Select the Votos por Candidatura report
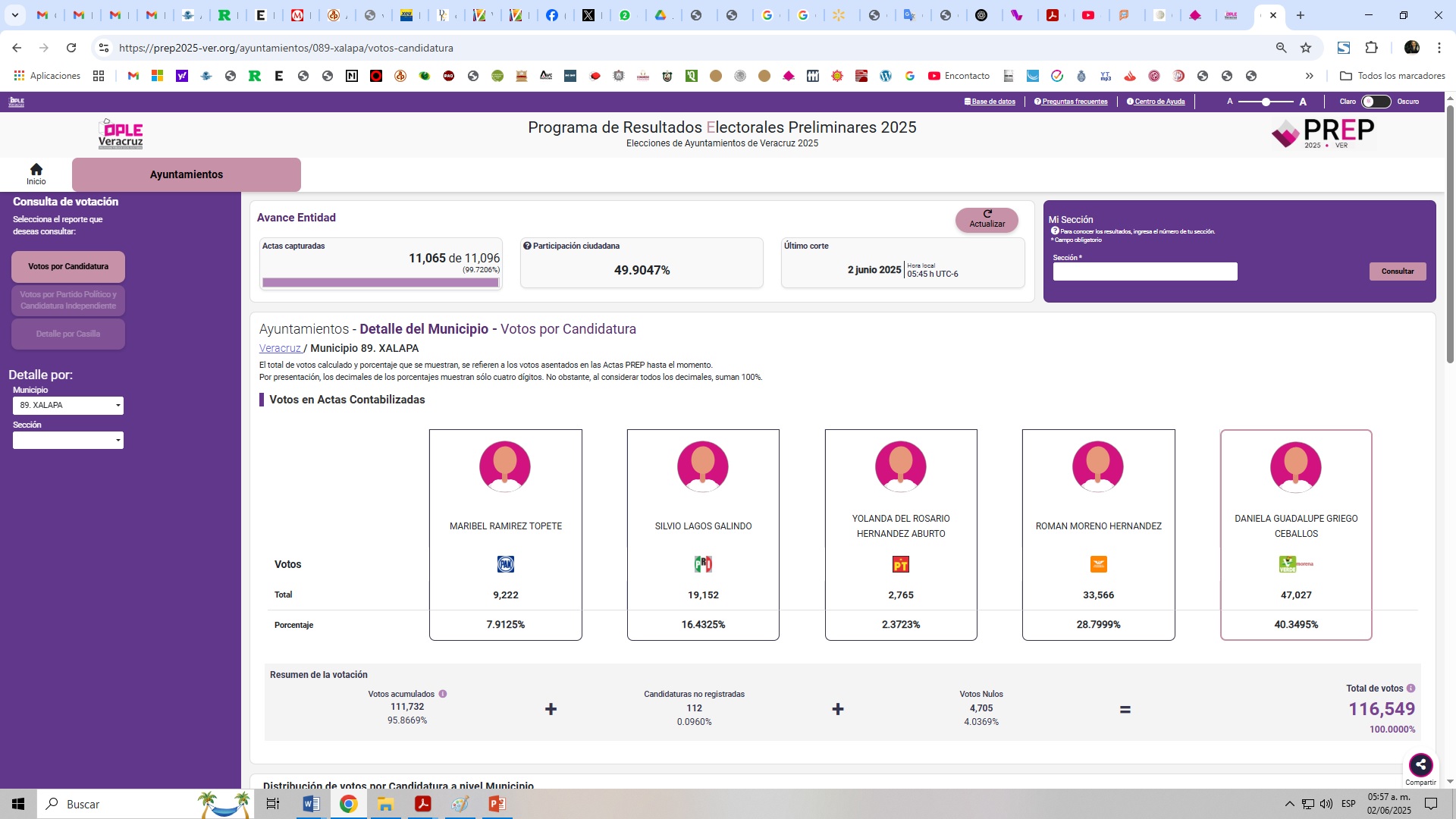Image resolution: width=1456 pixels, height=819 pixels. point(68,267)
